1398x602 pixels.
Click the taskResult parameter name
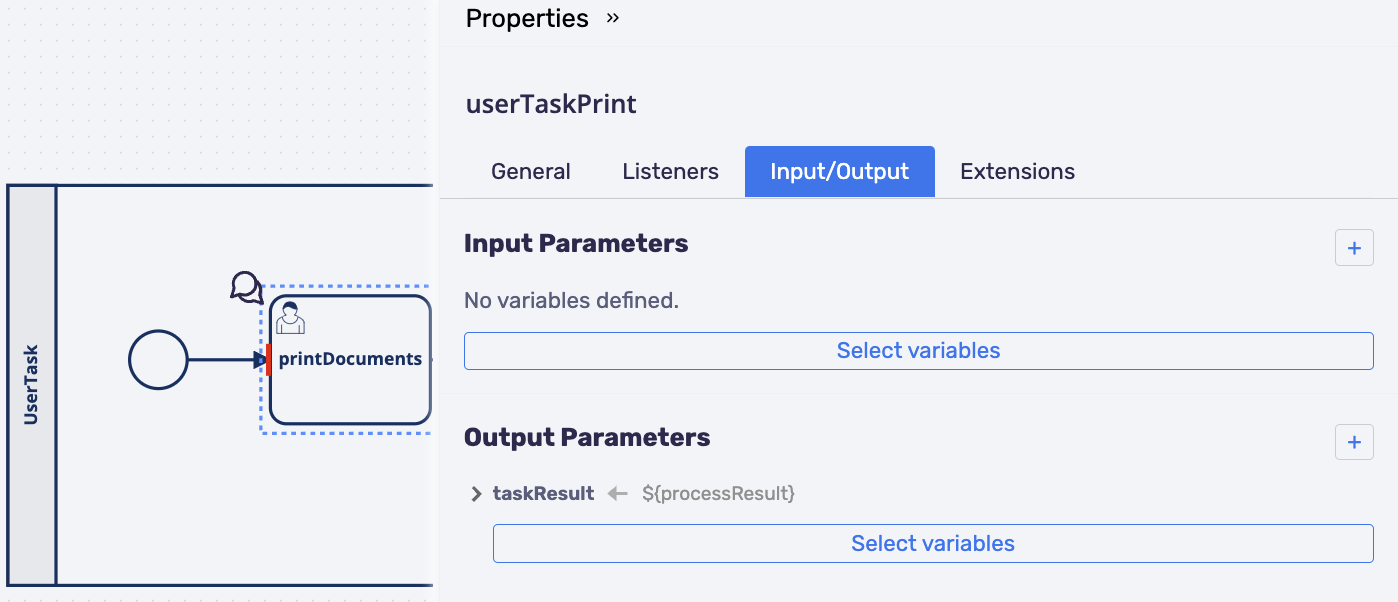(543, 493)
